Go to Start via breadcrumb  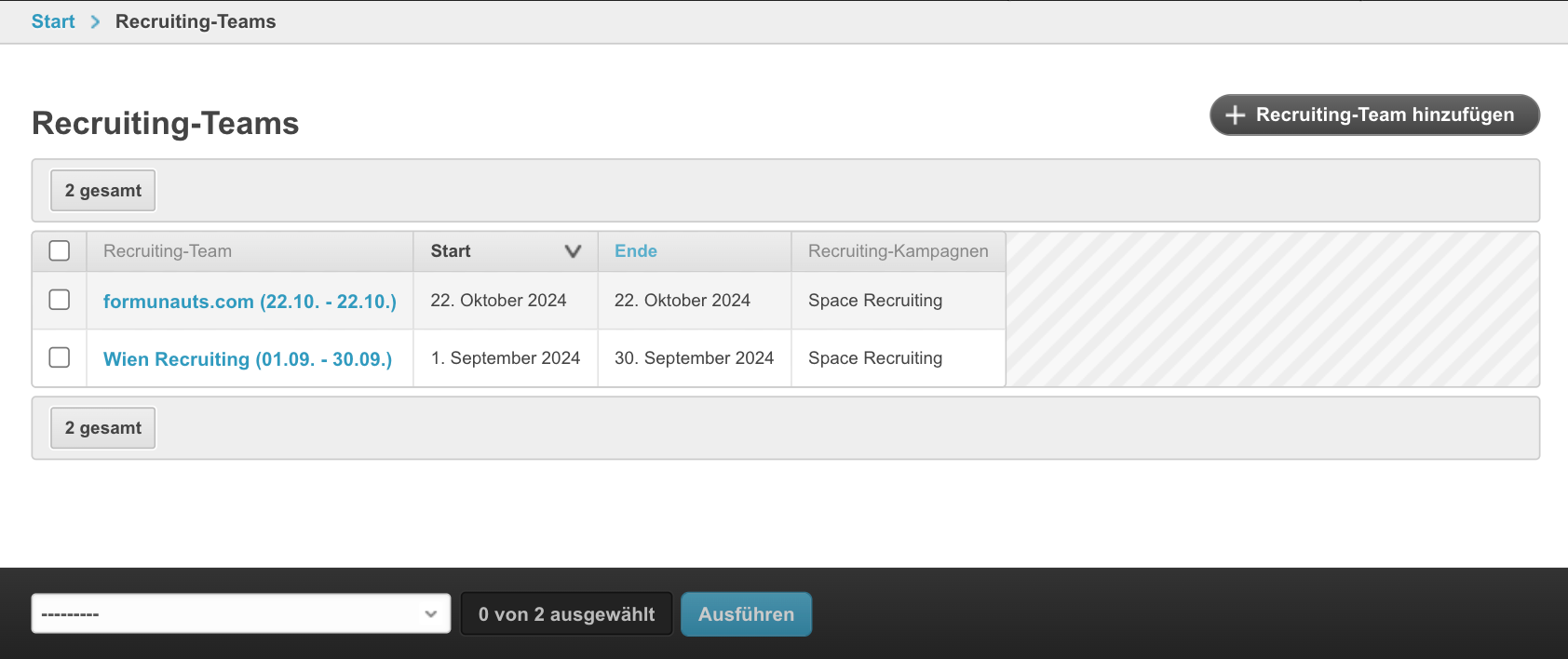point(53,22)
